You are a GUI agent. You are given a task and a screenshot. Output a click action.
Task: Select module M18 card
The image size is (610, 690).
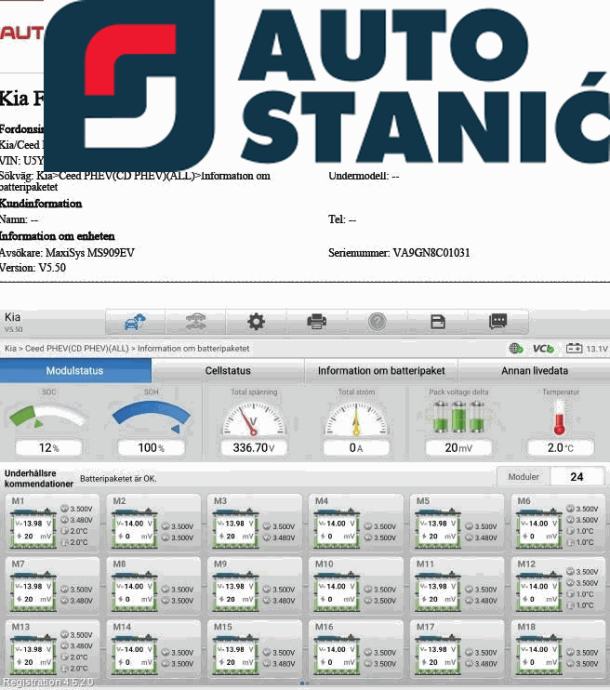point(558,649)
